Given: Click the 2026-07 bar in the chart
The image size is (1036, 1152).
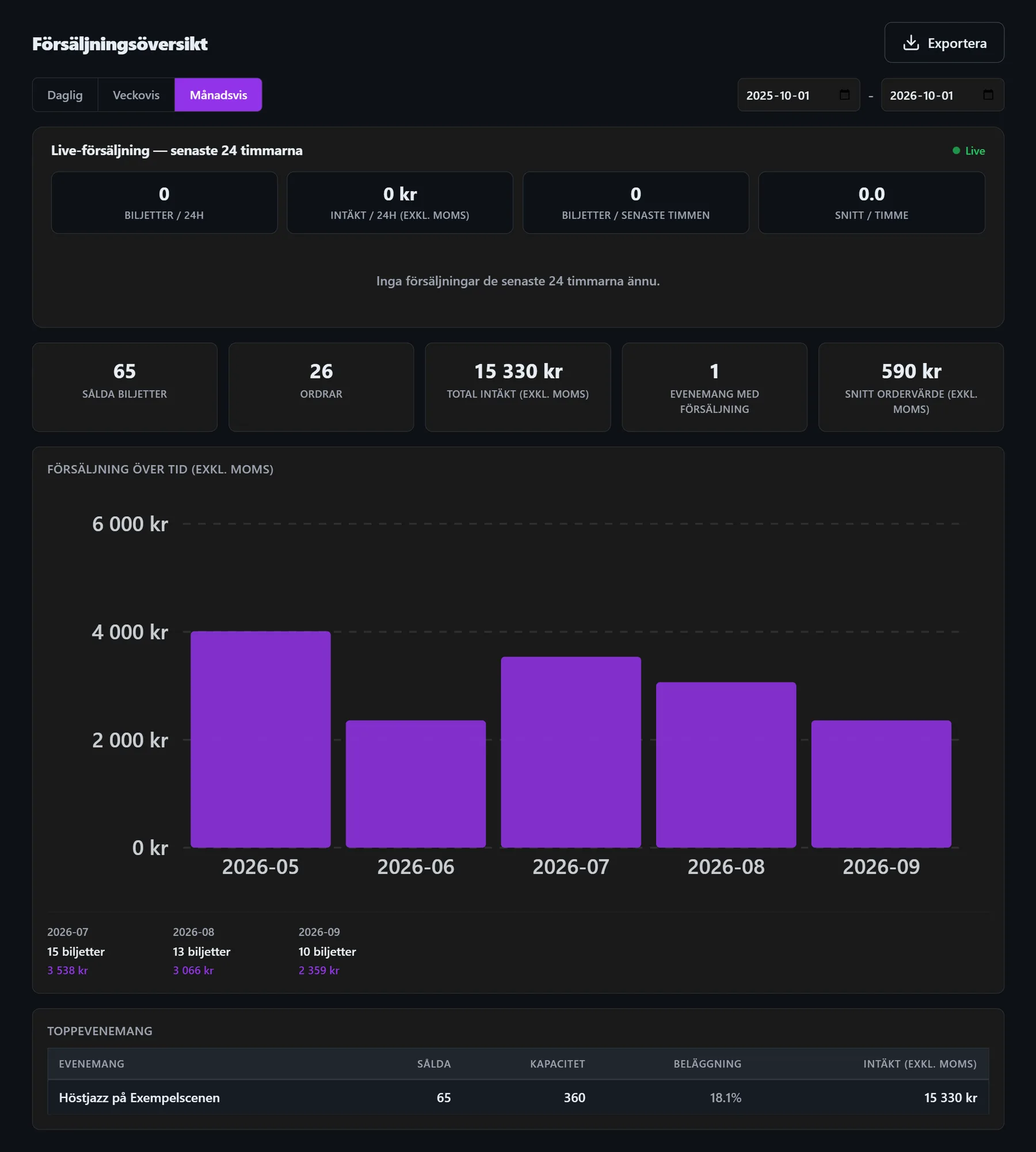Looking at the screenshot, I should coord(571,752).
